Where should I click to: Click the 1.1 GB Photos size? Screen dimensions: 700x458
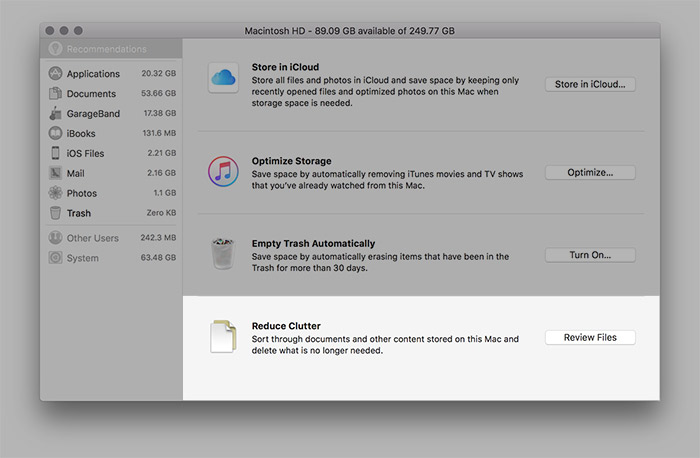click(165, 193)
